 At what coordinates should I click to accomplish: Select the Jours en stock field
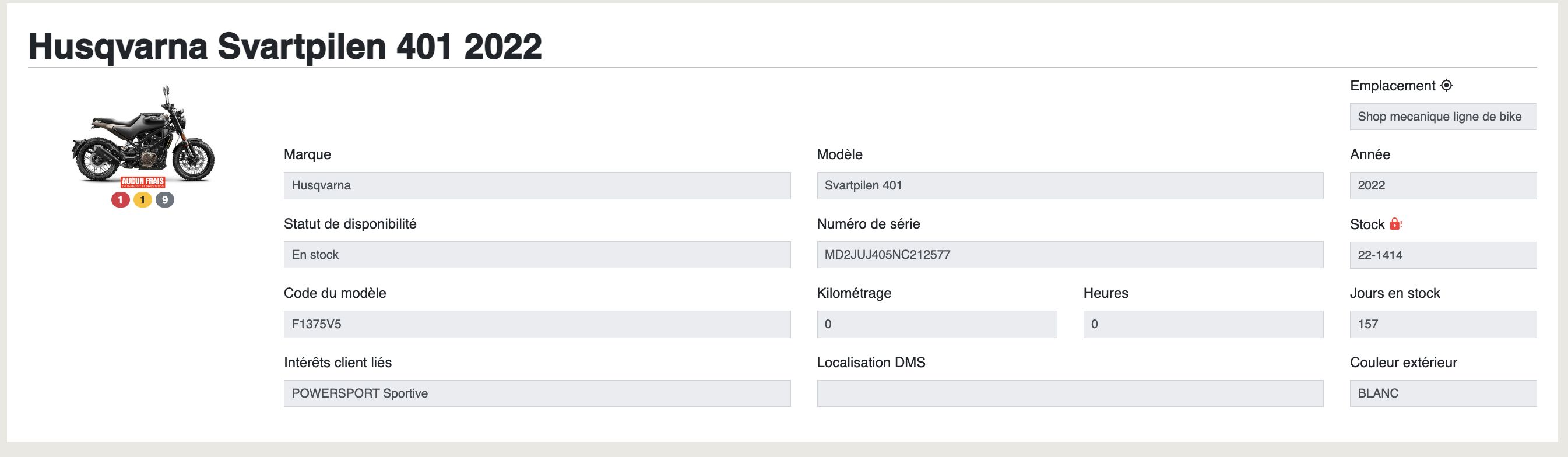point(1443,324)
